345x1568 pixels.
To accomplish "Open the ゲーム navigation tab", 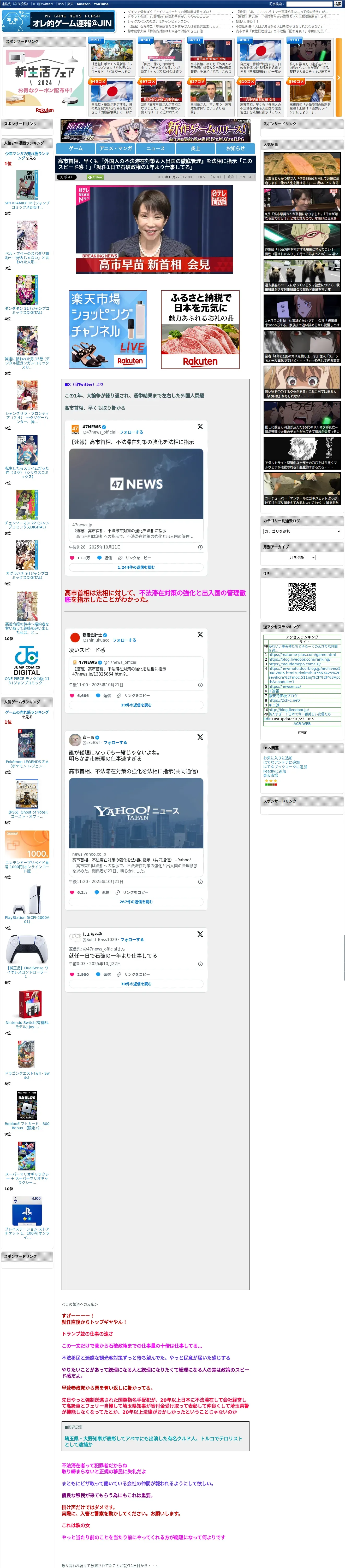I will 76,148.
